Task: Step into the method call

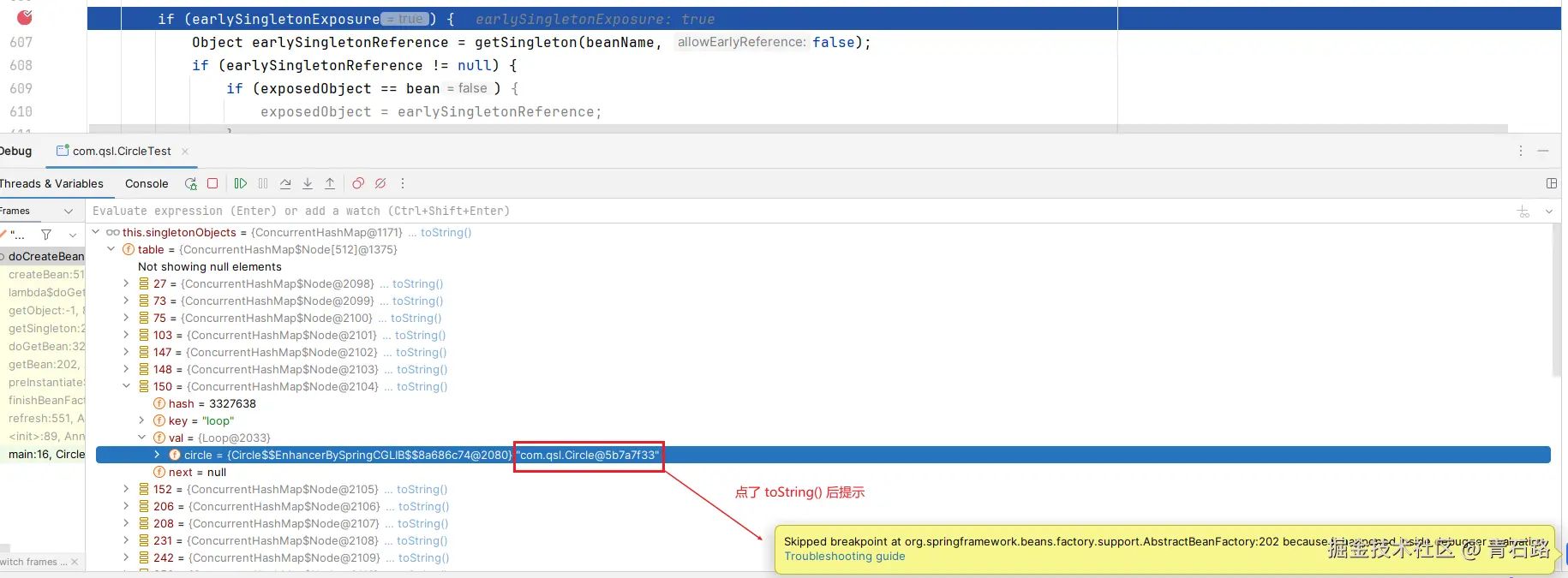Action: click(308, 183)
